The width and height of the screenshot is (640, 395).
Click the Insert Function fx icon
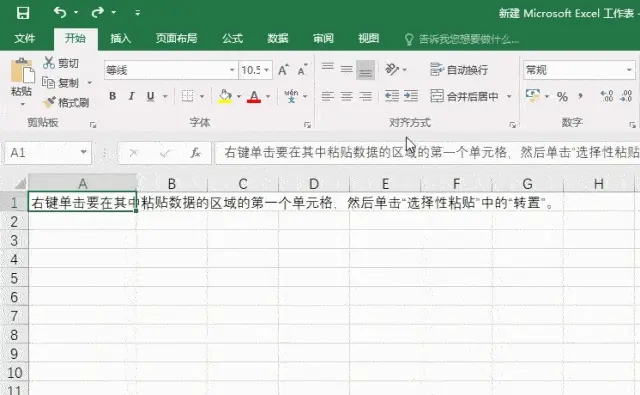point(196,153)
